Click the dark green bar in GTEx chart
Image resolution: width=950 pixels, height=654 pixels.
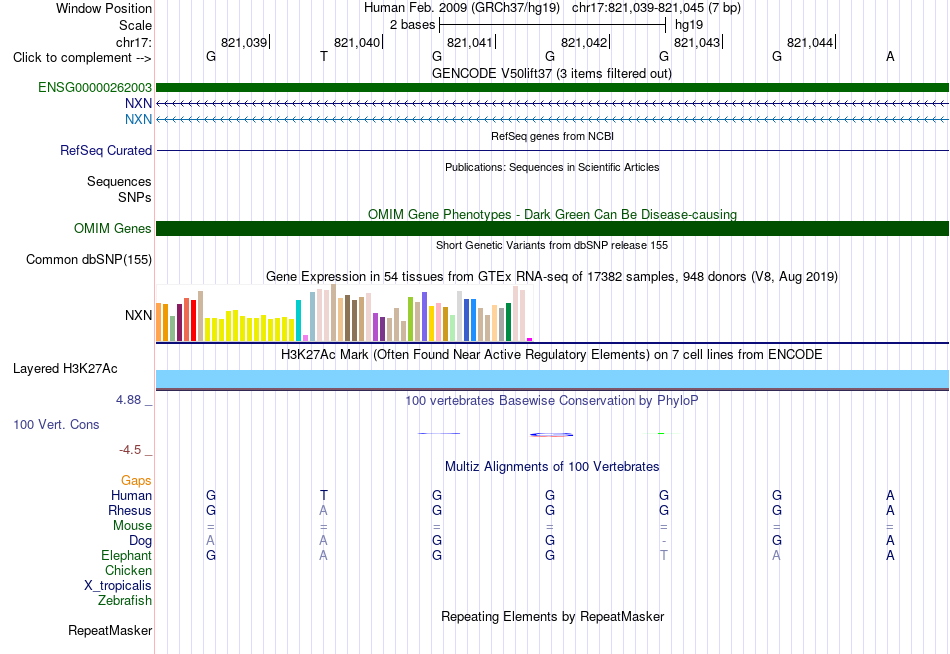coord(508,322)
